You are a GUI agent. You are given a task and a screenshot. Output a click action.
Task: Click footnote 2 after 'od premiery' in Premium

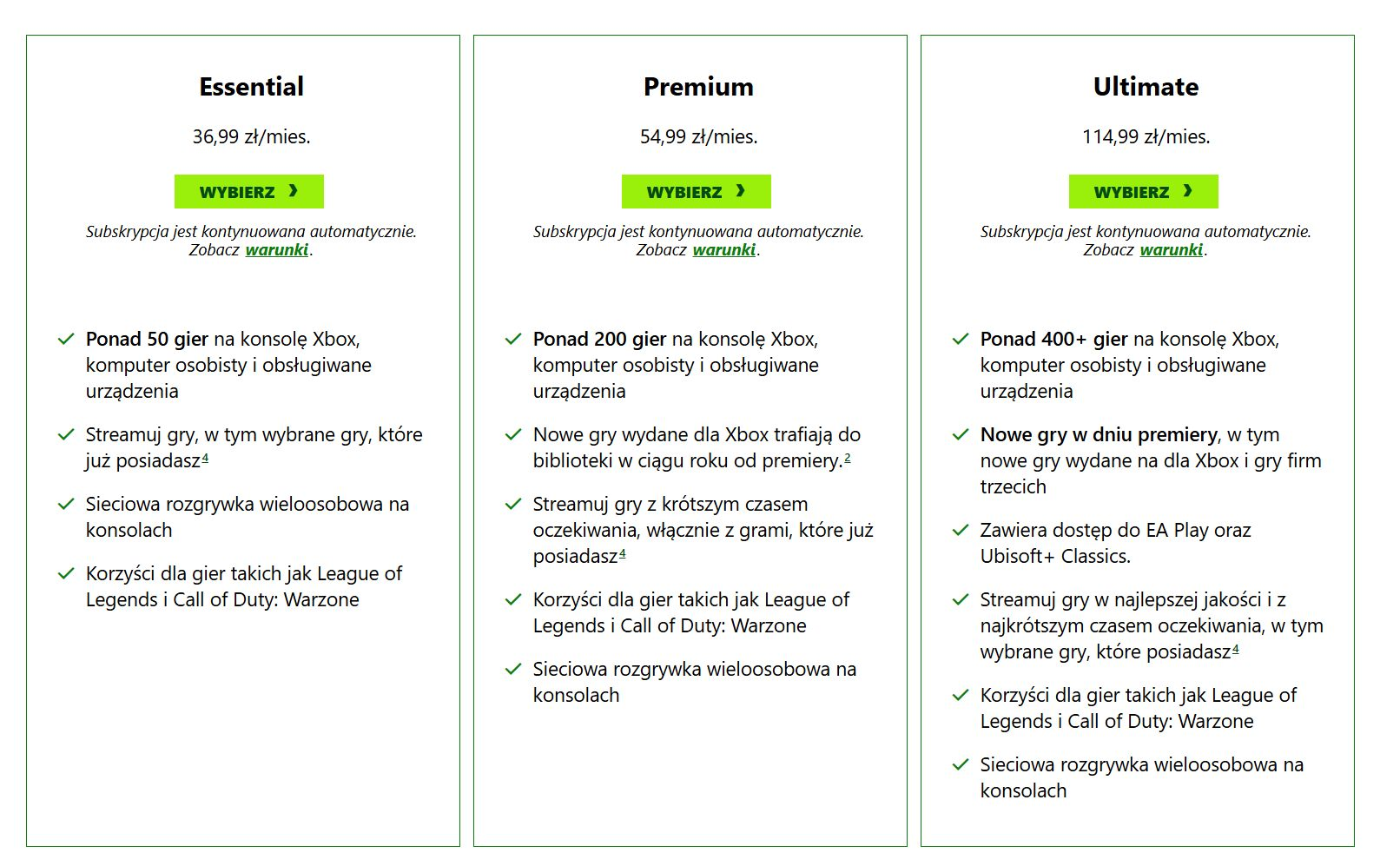coord(848,458)
